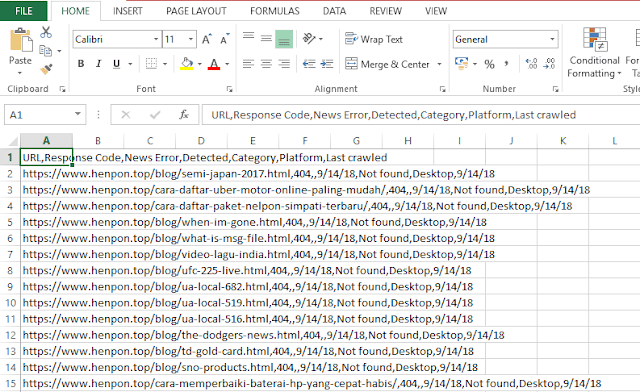Toggle underline formatting
The image size is (640, 392).
click(x=117, y=64)
